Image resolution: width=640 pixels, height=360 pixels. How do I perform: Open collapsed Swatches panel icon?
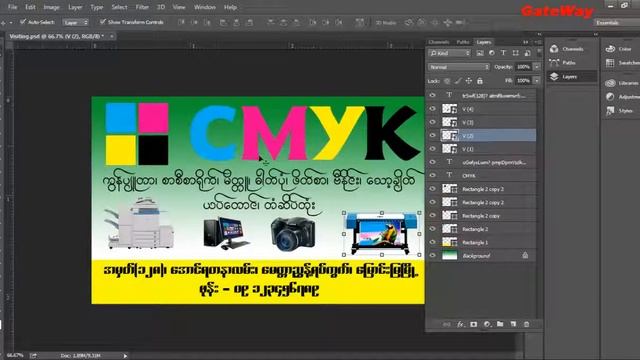[610, 63]
